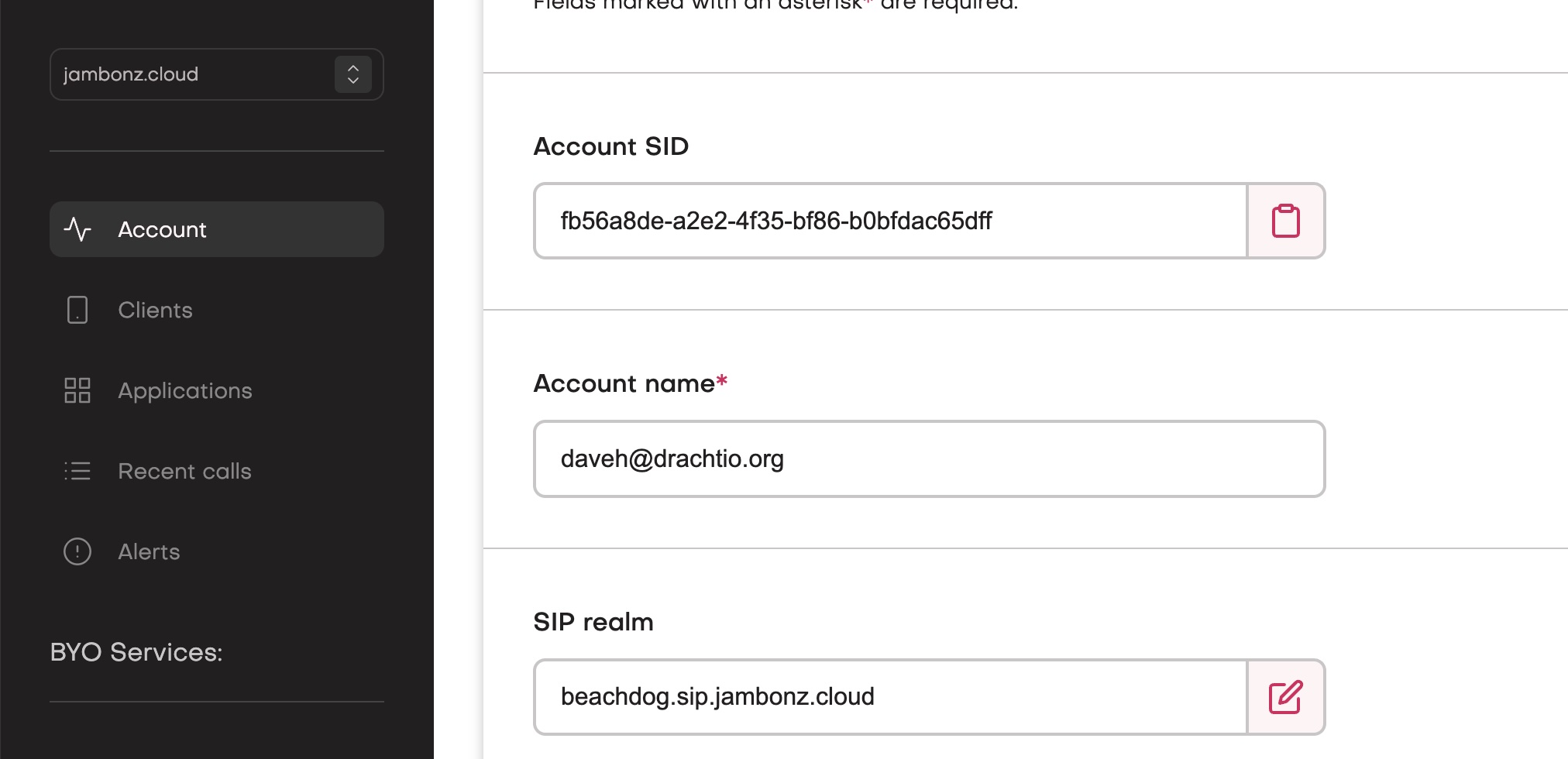
Task: Click the chevron icon on the account selector
Action: tap(353, 74)
